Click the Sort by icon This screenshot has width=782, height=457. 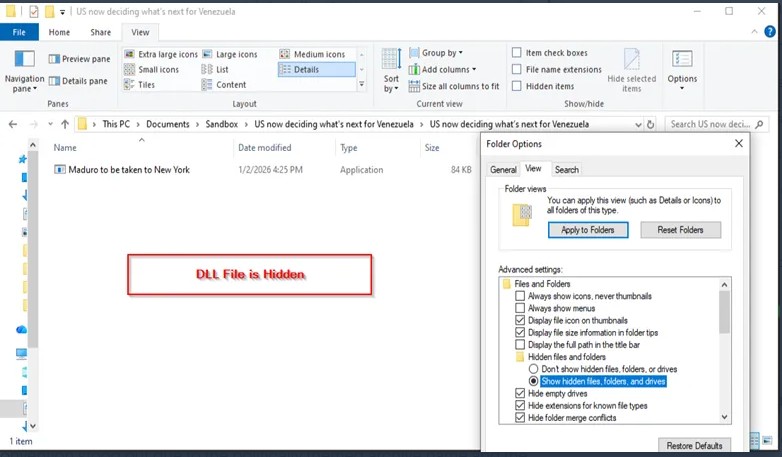(391, 62)
